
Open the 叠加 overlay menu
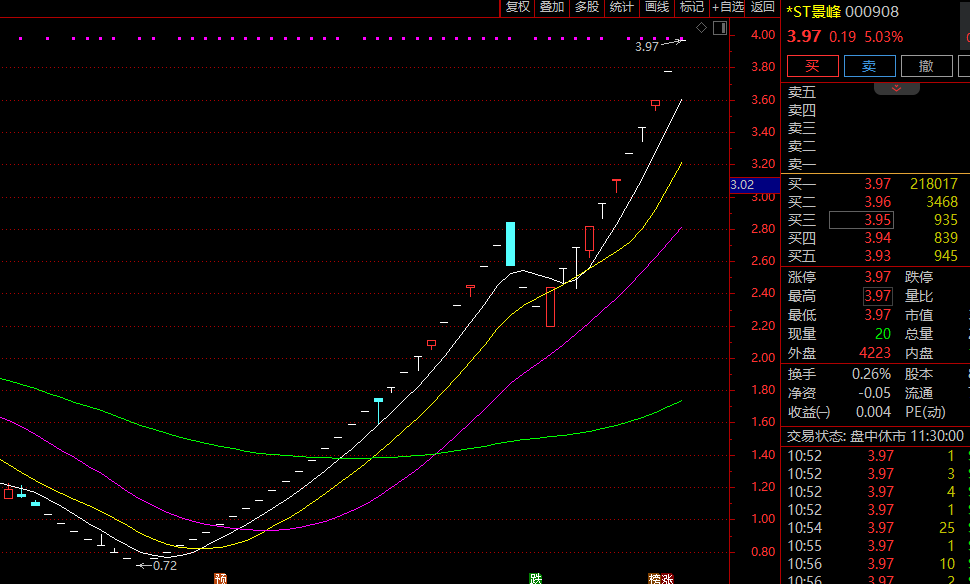[552, 8]
